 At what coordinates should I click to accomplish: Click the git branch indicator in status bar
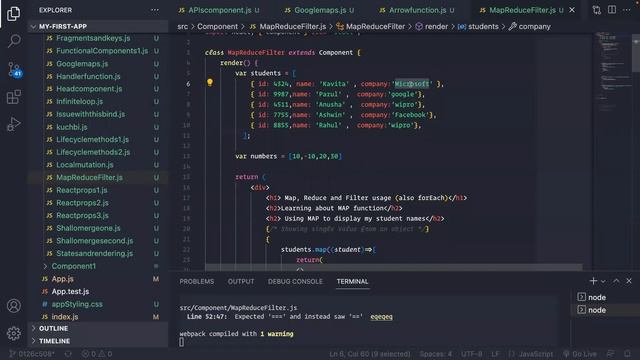coord(32,354)
